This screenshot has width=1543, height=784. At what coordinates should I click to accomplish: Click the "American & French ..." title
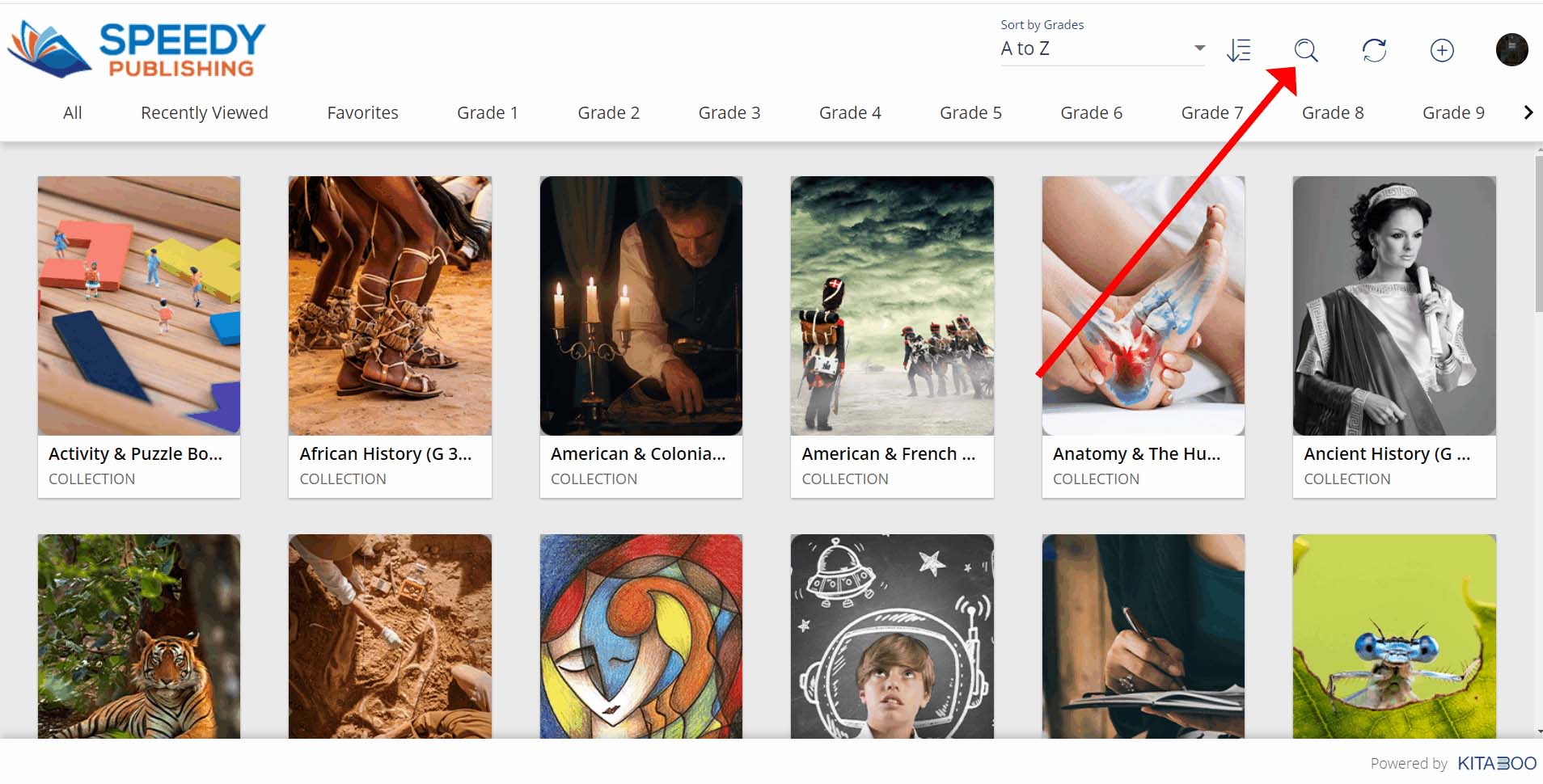[889, 454]
